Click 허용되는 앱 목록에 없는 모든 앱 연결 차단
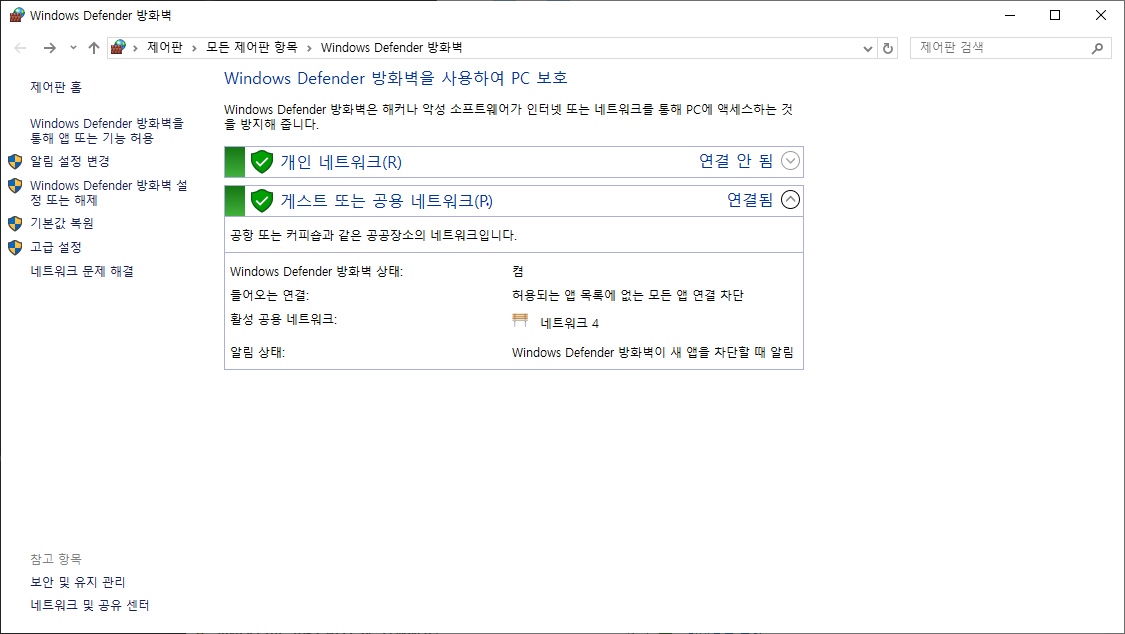 628,295
